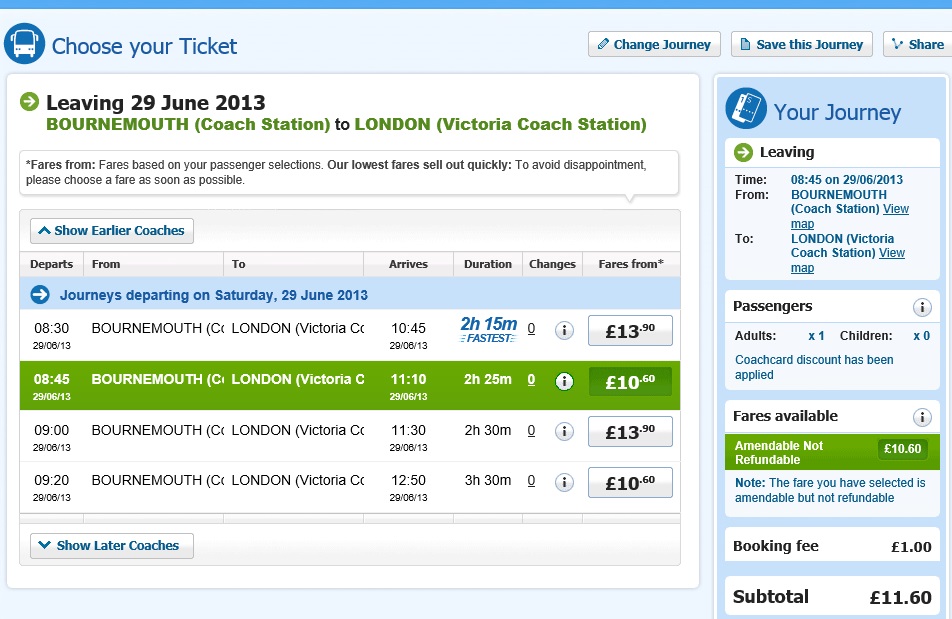Open the Fares available info icon
The width and height of the screenshot is (952, 619).
pos(922,417)
